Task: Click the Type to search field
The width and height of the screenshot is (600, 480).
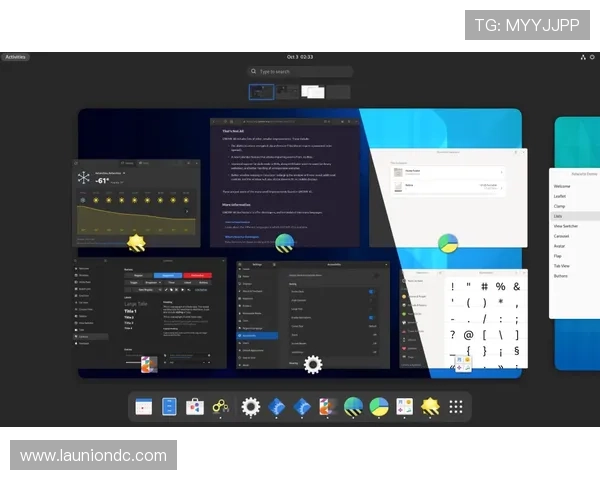Action: point(300,72)
